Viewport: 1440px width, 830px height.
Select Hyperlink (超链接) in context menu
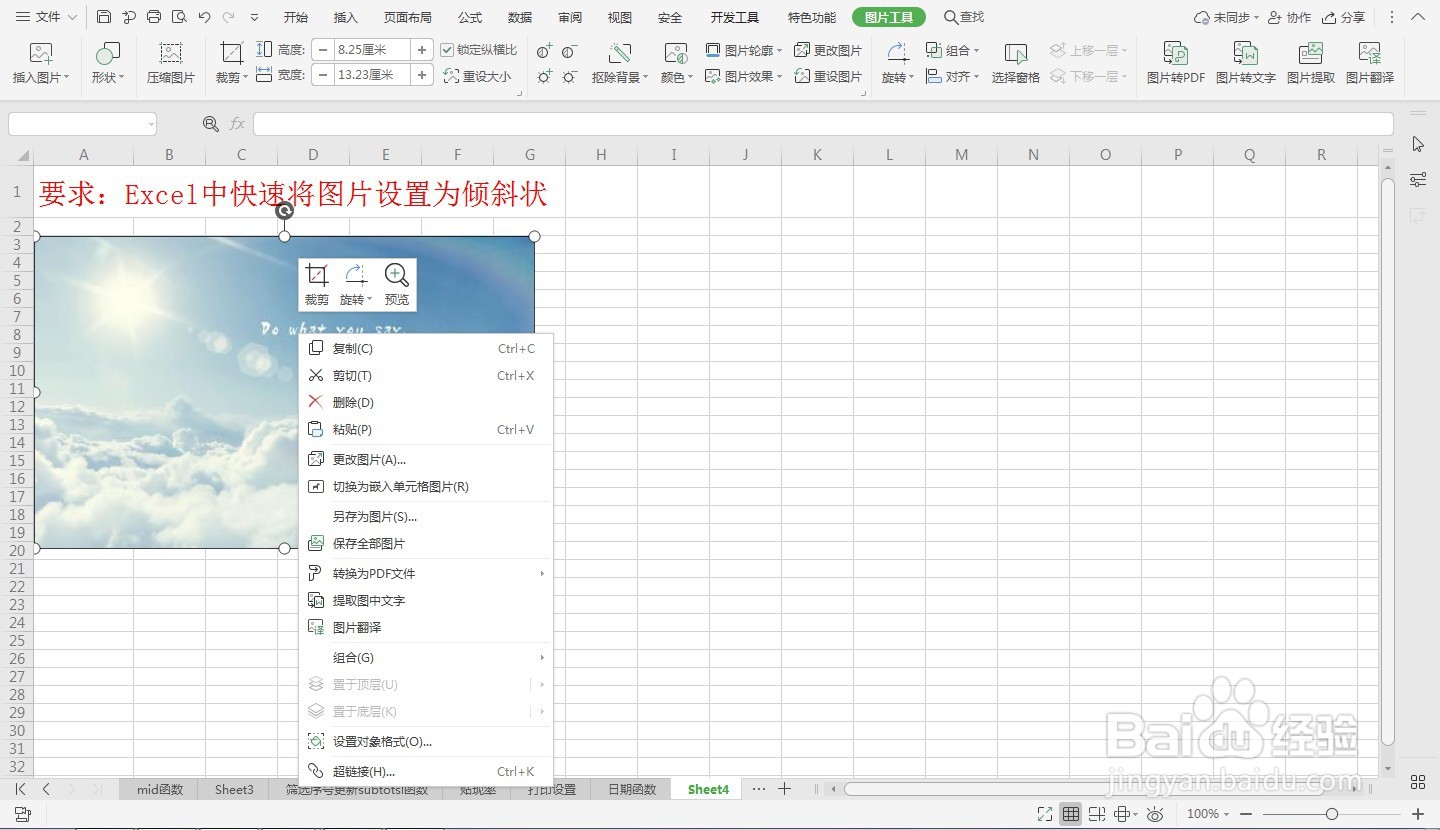[x=426, y=771]
